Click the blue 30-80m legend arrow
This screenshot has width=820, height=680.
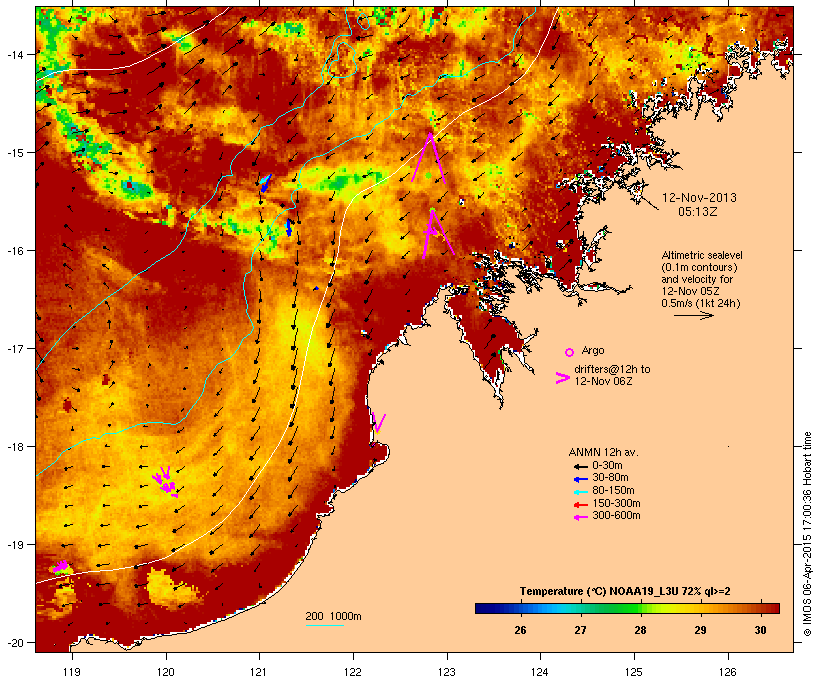pyautogui.click(x=580, y=479)
